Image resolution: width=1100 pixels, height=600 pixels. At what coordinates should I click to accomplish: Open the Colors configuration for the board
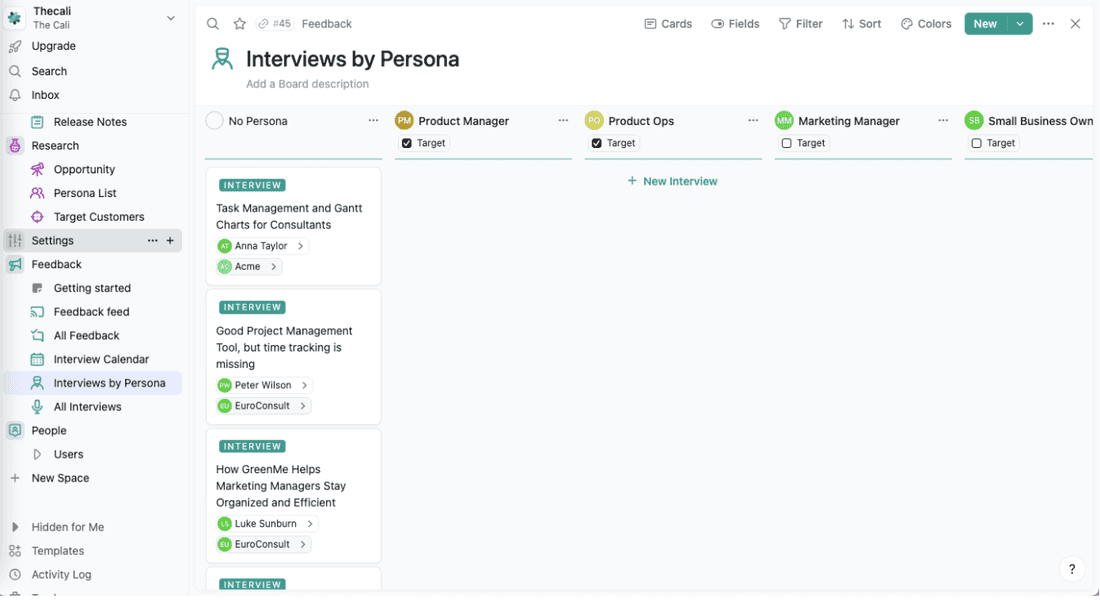(x=925, y=23)
